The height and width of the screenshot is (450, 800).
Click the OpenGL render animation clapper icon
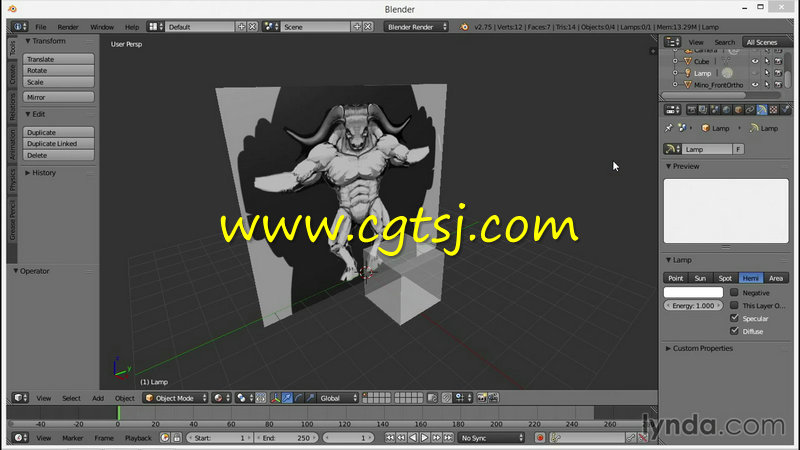coord(493,398)
